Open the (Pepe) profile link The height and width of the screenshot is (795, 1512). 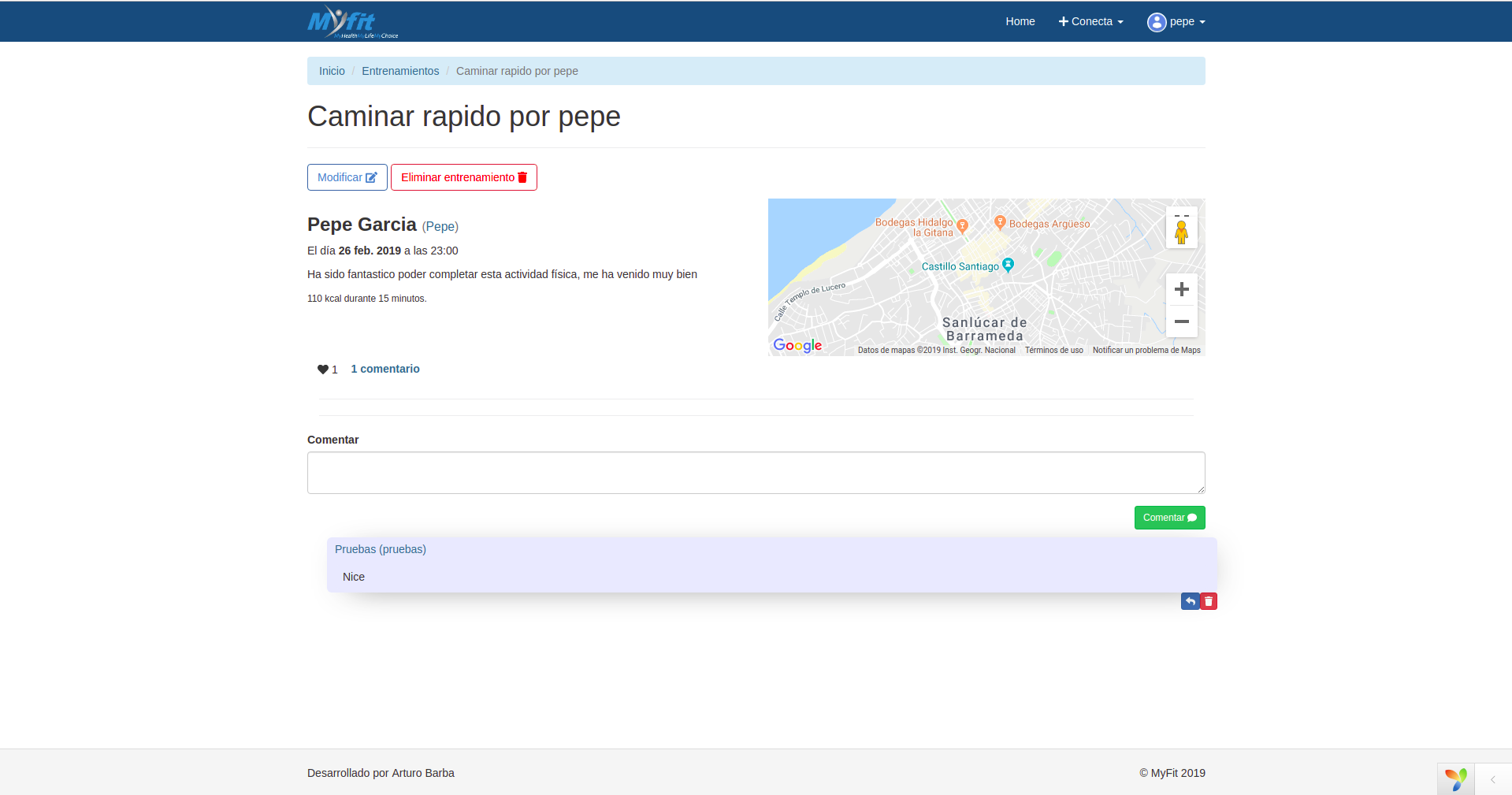(x=440, y=226)
